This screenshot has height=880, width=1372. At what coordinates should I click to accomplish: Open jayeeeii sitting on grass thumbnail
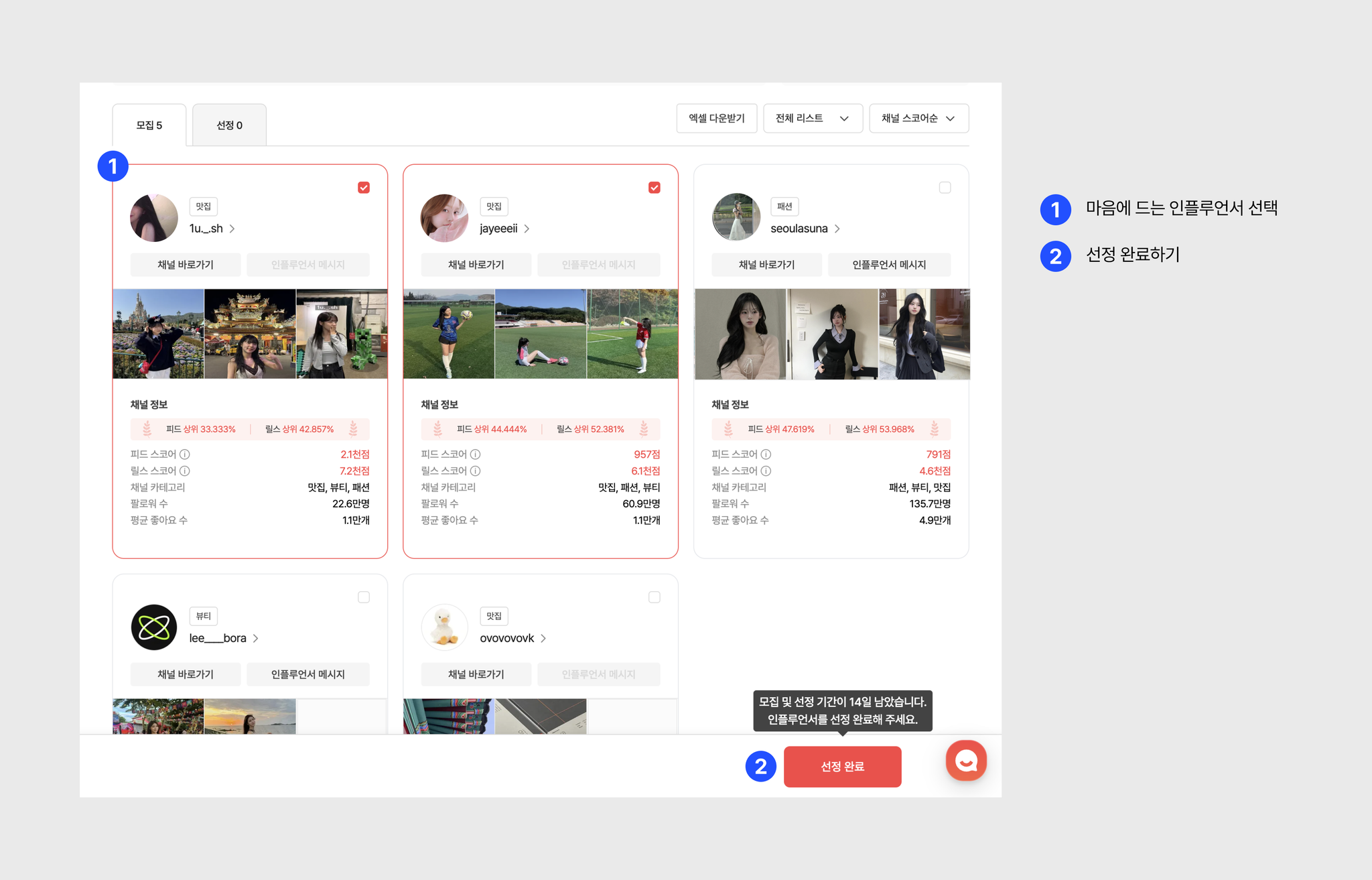[x=541, y=334]
